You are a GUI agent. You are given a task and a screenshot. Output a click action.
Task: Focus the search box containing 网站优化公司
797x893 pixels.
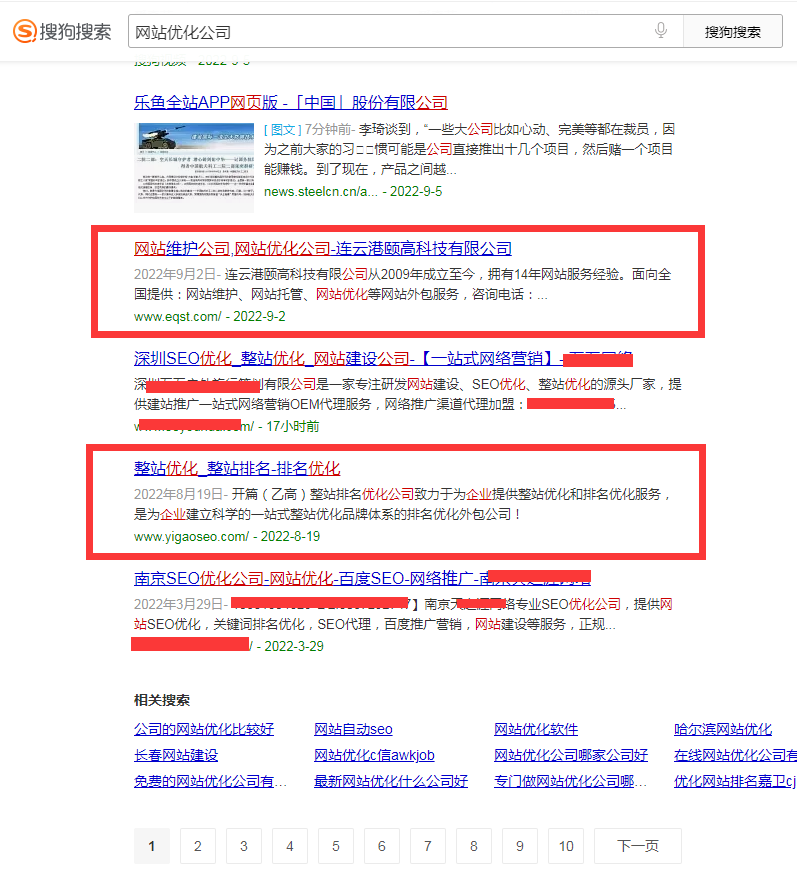click(x=406, y=31)
